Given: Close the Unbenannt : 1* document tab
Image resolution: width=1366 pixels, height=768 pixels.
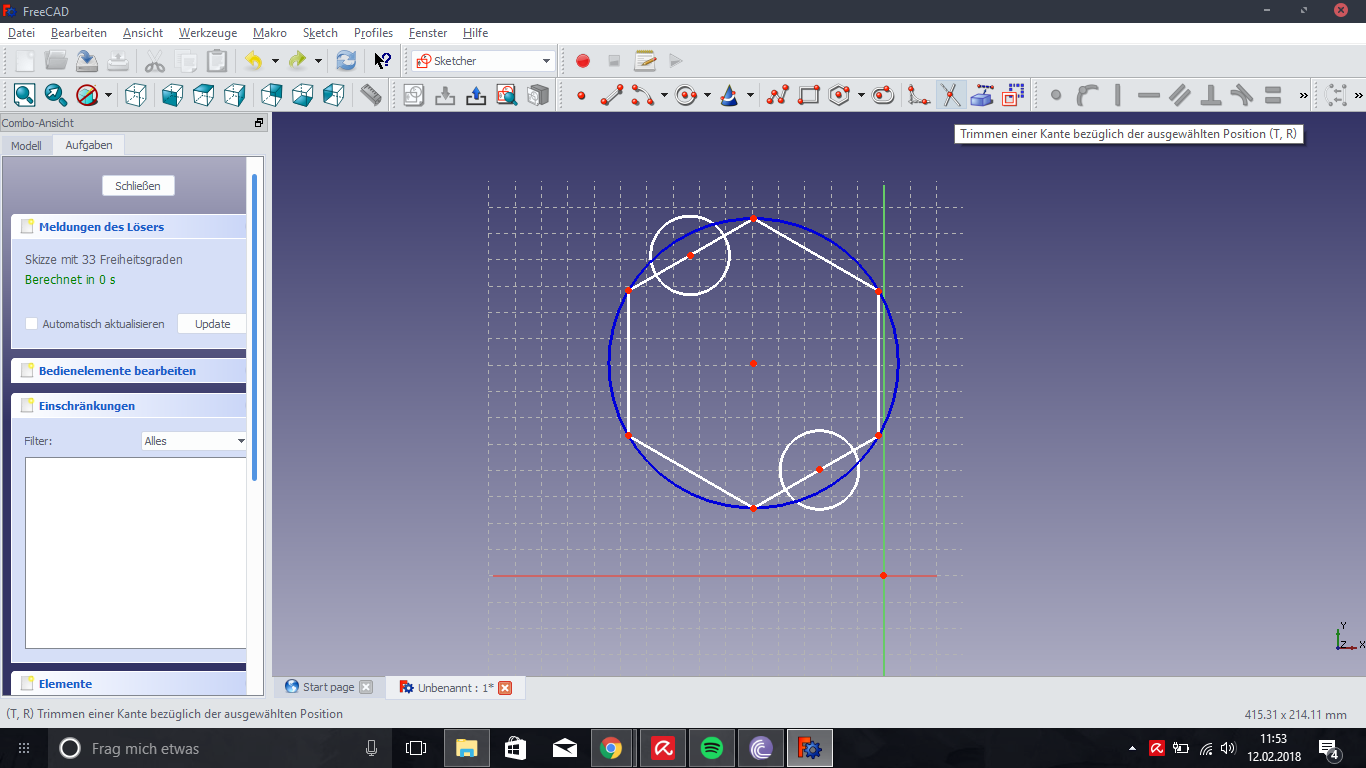Looking at the screenshot, I should [x=505, y=688].
